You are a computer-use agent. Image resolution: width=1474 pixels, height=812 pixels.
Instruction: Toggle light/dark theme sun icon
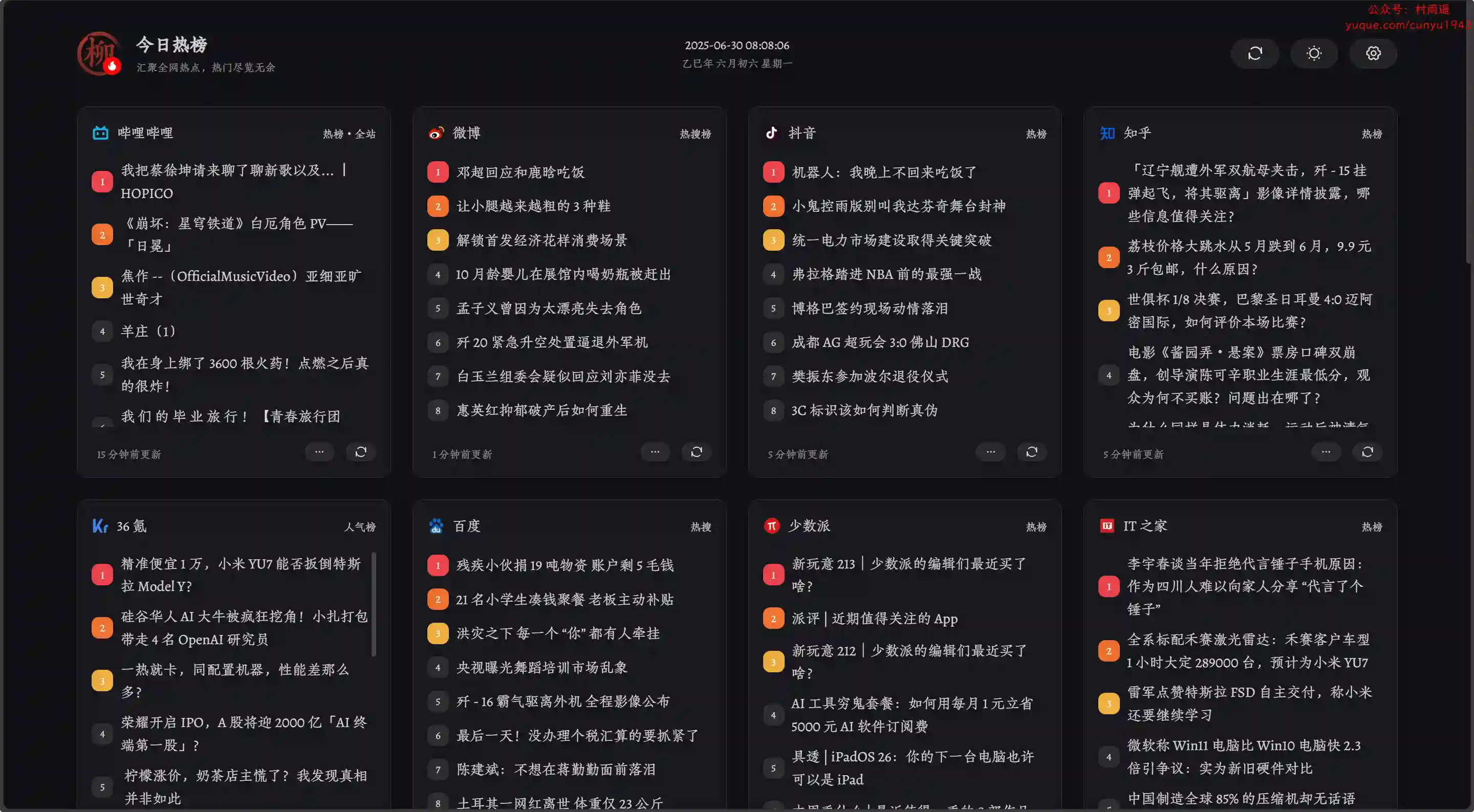[x=1314, y=54]
